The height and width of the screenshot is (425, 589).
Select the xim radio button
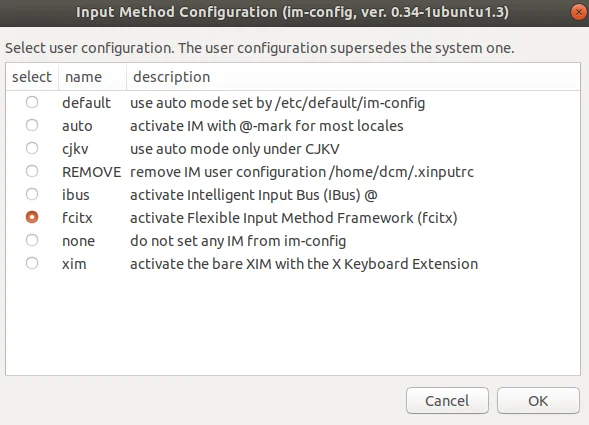pos(32,263)
